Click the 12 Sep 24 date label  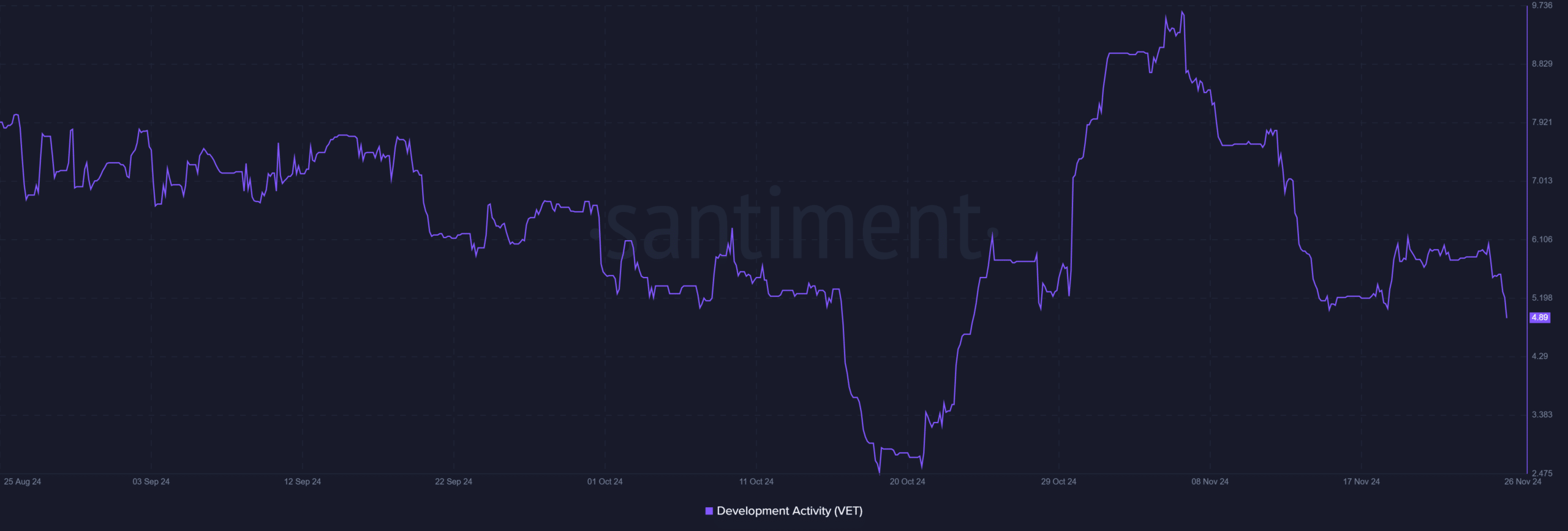(x=303, y=481)
